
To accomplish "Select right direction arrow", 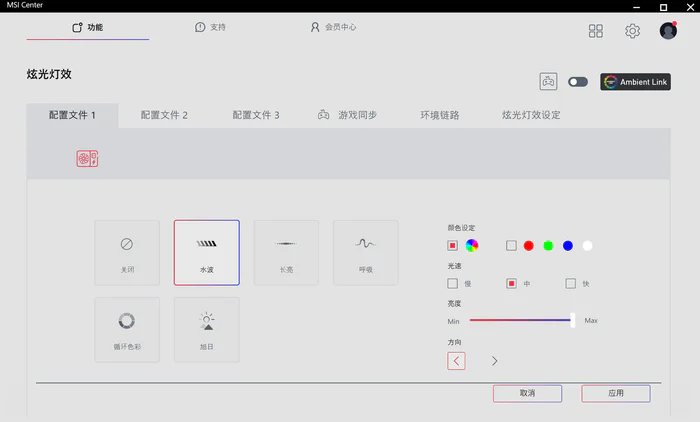I will pyautogui.click(x=494, y=361).
